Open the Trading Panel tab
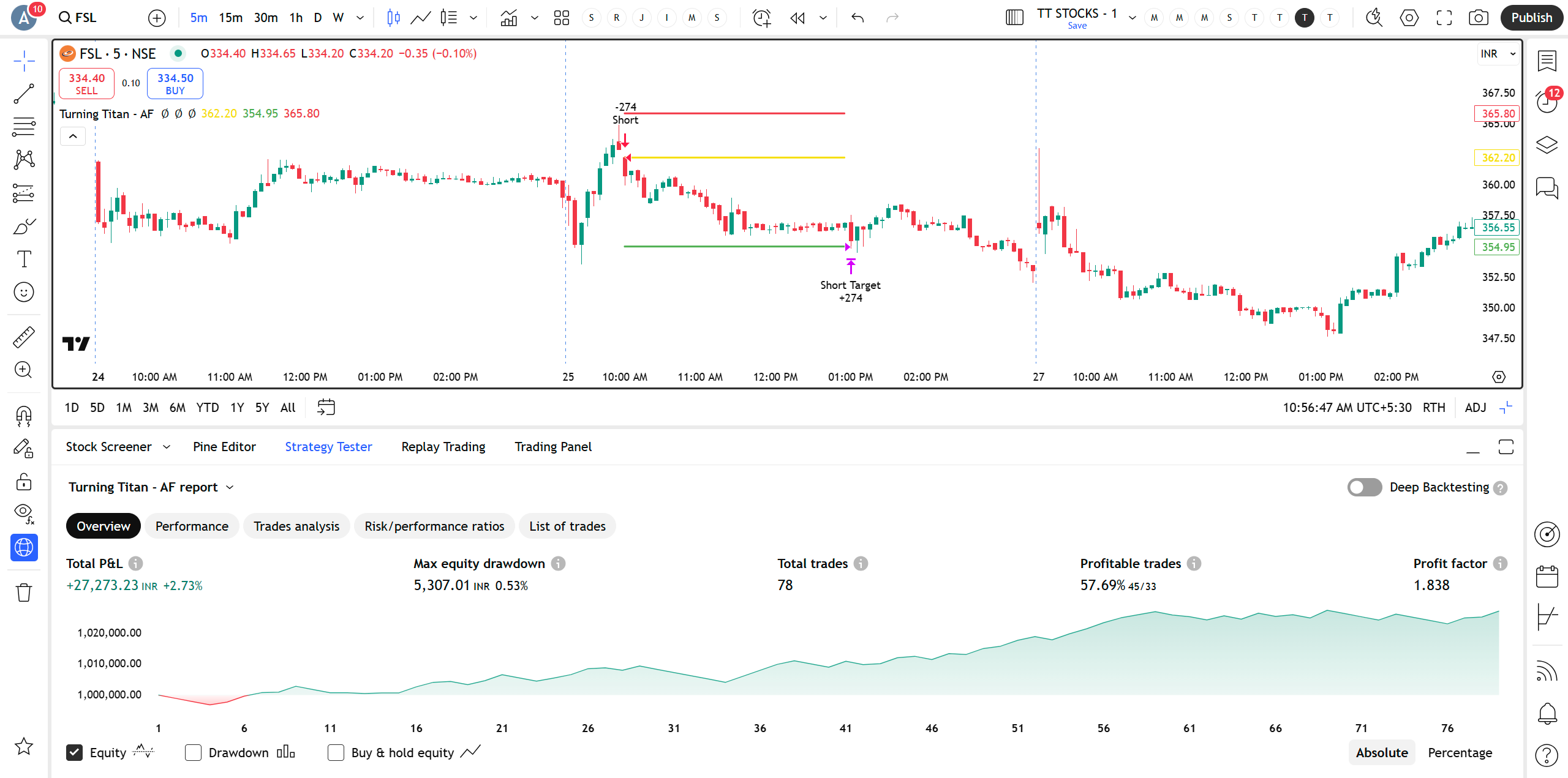 click(553, 447)
